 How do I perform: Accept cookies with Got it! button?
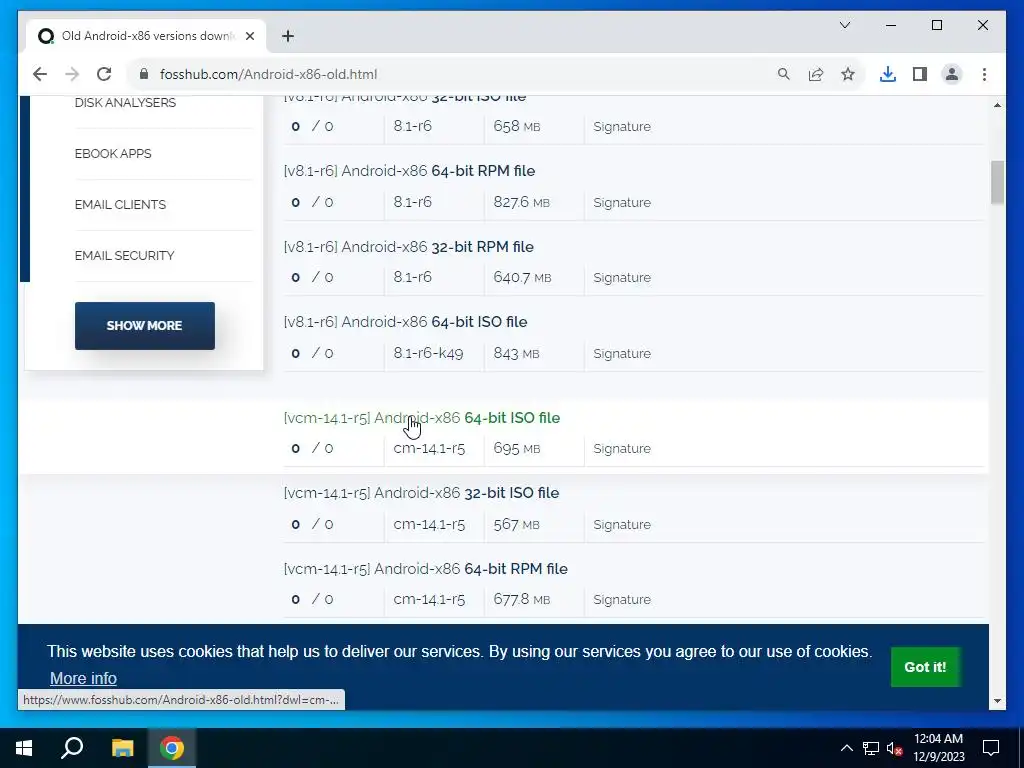(925, 667)
